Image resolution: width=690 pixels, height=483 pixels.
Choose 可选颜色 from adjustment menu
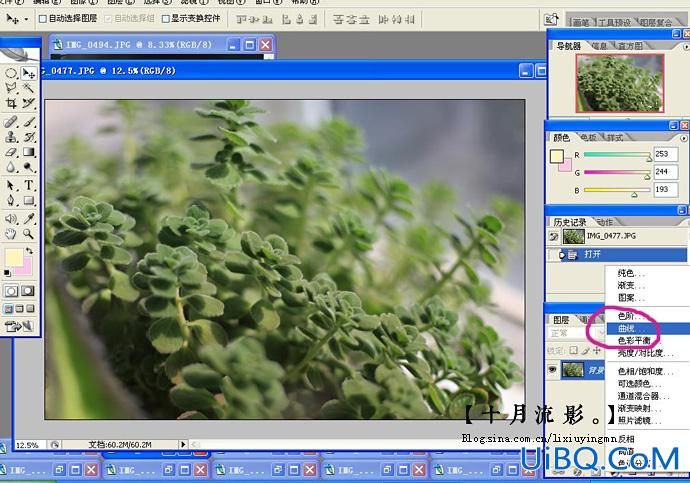[648, 384]
